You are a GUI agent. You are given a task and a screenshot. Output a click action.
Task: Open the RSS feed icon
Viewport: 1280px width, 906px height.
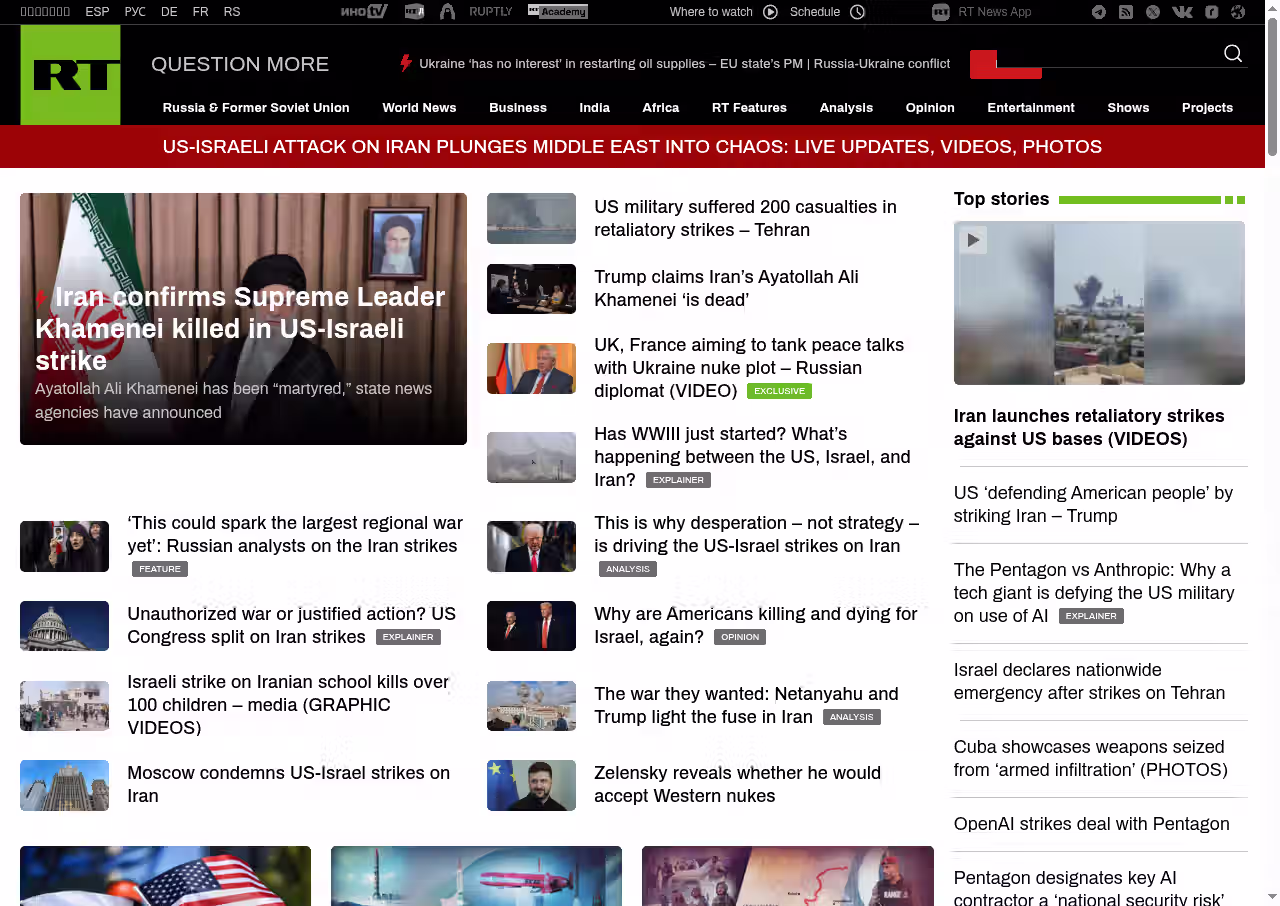click(1126, 12)
